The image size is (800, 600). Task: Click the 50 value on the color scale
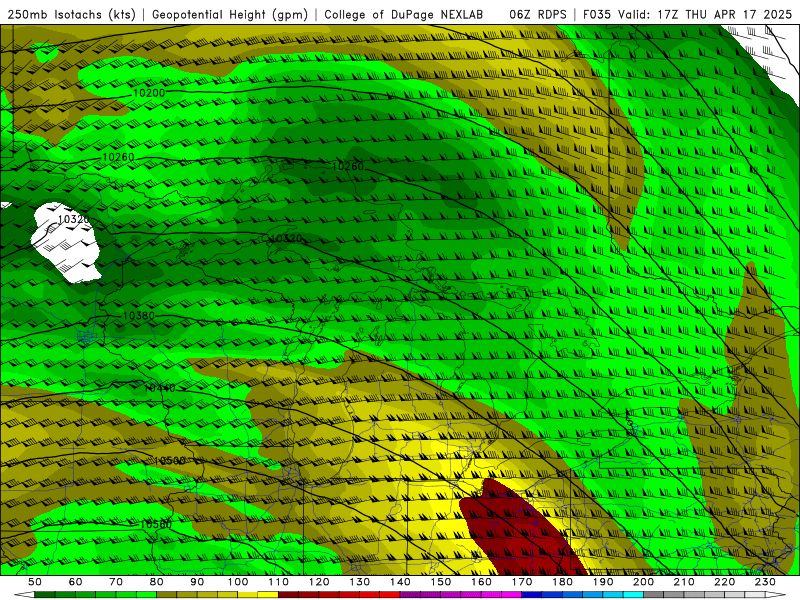pyautogui.click(x=35, y=582)
